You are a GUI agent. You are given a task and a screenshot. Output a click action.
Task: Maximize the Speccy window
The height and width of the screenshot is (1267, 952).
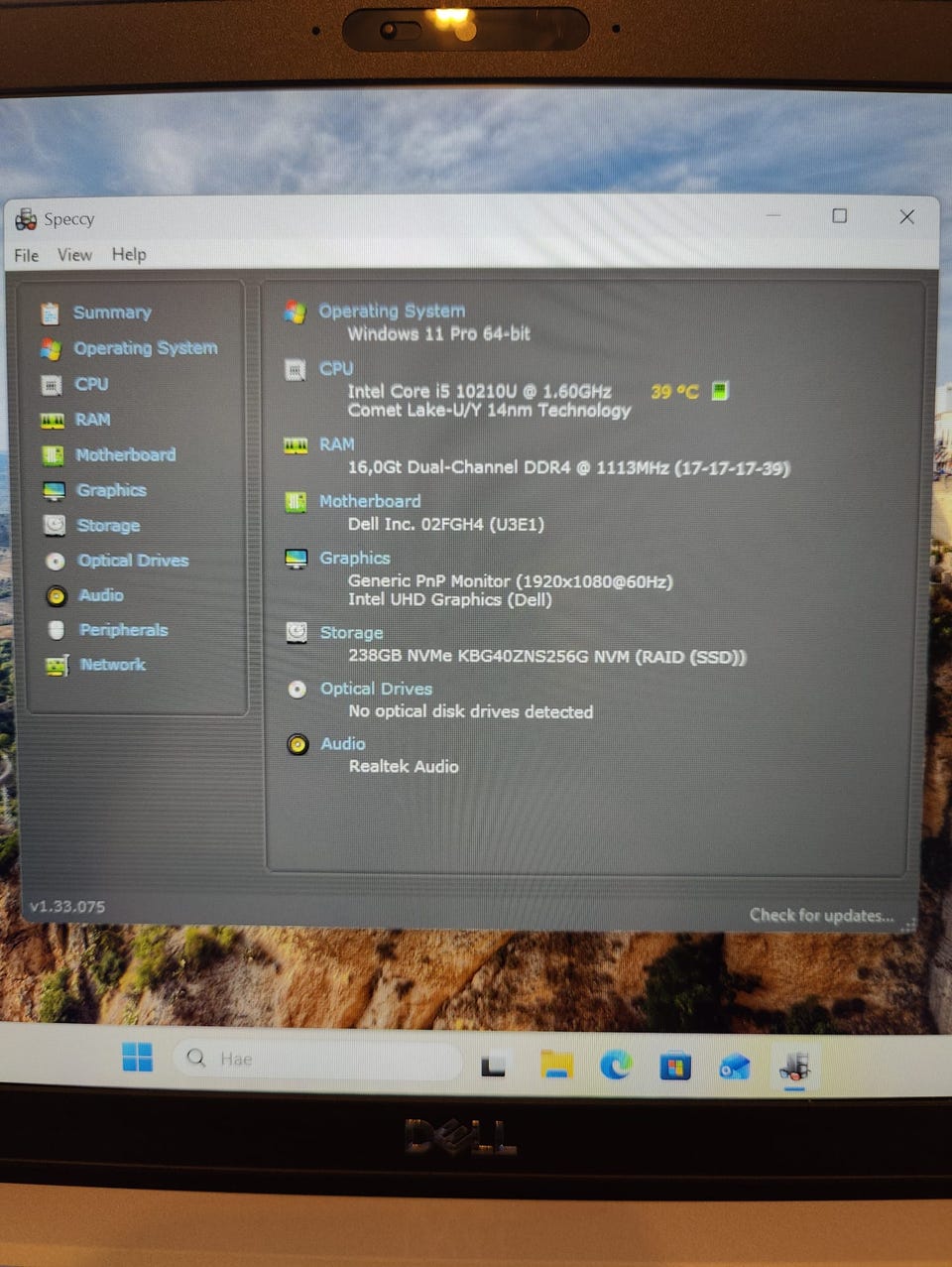tap(839, 215)
